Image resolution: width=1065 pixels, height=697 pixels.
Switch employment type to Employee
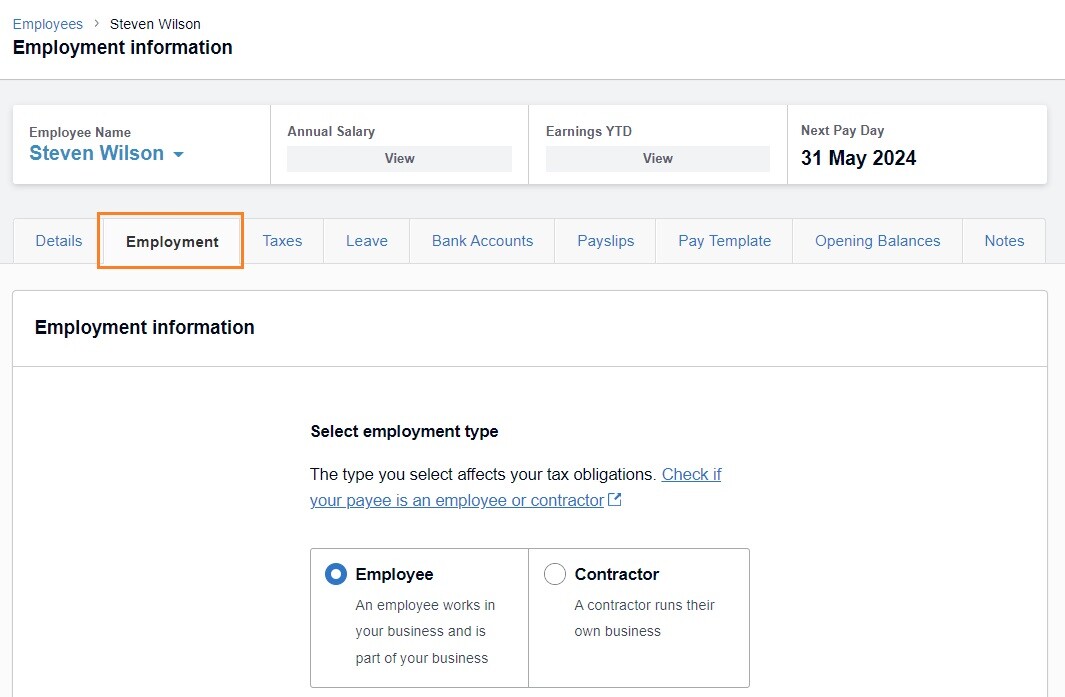[x=336, y=574]
